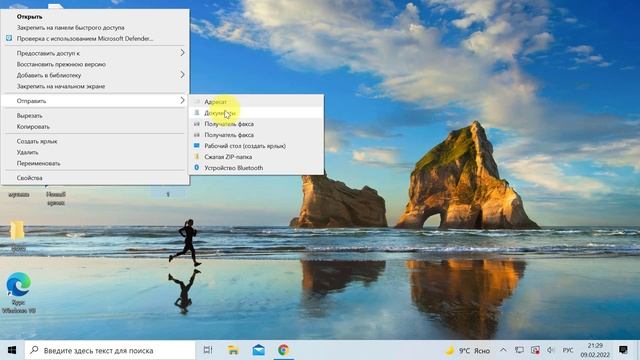The image size is (640, 360).
Task: Choose Открыть in the context menu
Action: coord(29,17)
